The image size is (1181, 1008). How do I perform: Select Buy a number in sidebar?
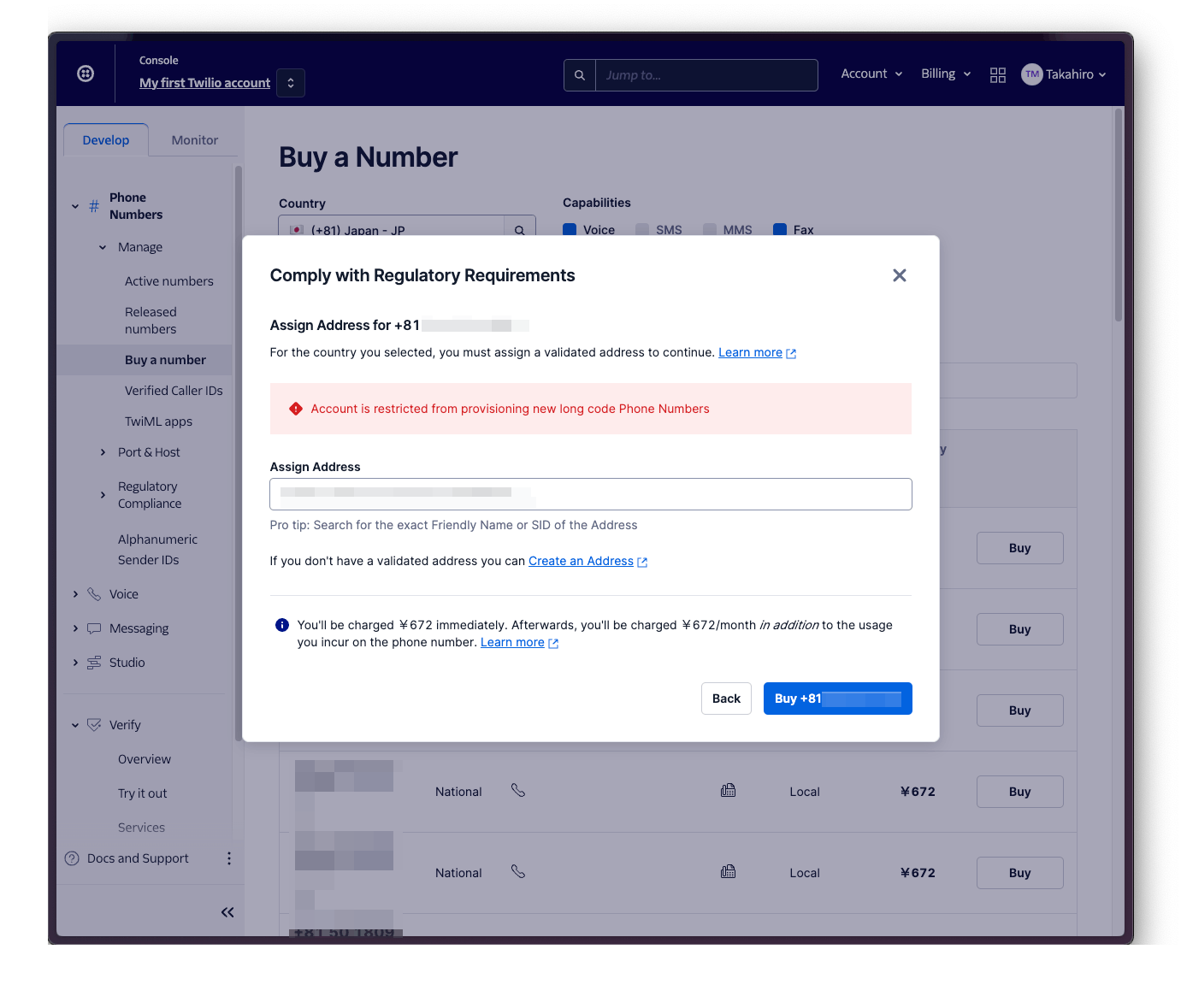pos(165,360)
